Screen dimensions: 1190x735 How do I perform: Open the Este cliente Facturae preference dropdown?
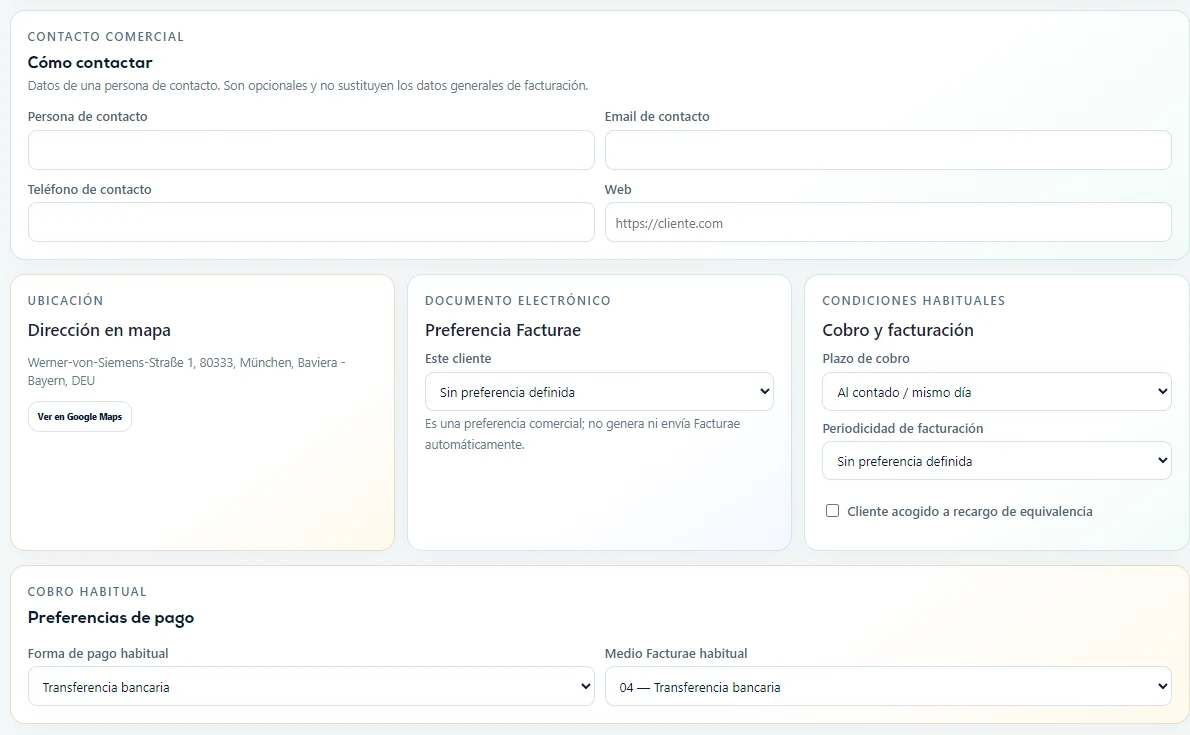click(599, 392)
